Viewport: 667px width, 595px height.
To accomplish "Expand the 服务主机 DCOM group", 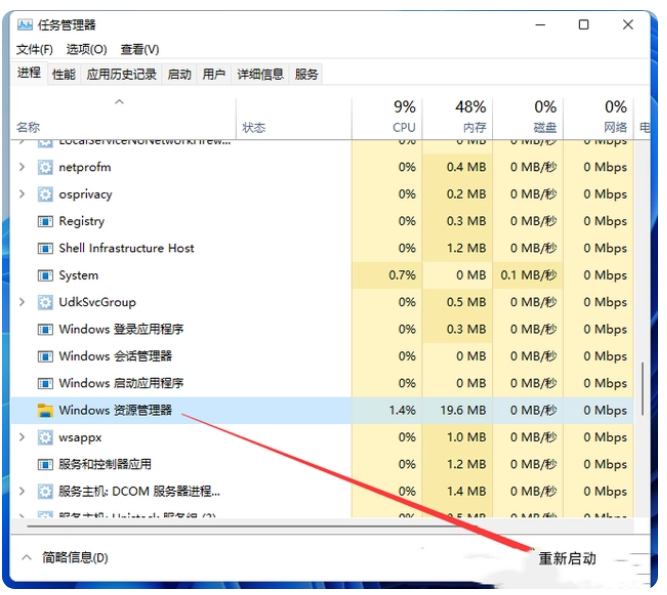I will coord(22,492).
